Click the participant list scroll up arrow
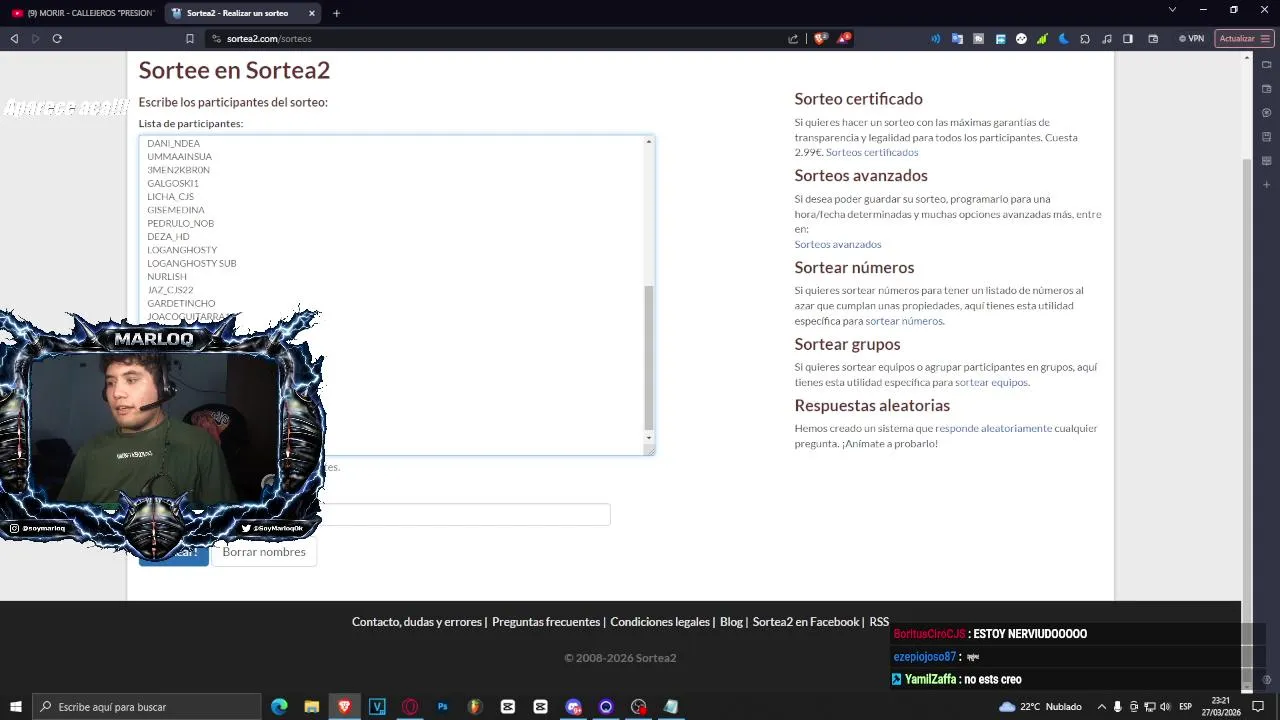Viewport: 1280px width, 720px height. click(649, 142)
